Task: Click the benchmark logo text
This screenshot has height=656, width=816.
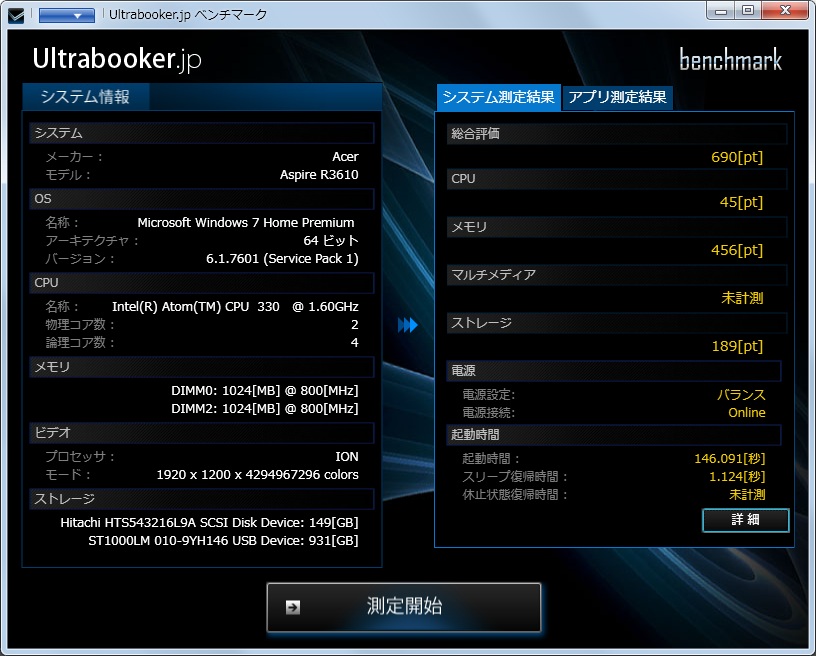Action: tap(731, 59)
